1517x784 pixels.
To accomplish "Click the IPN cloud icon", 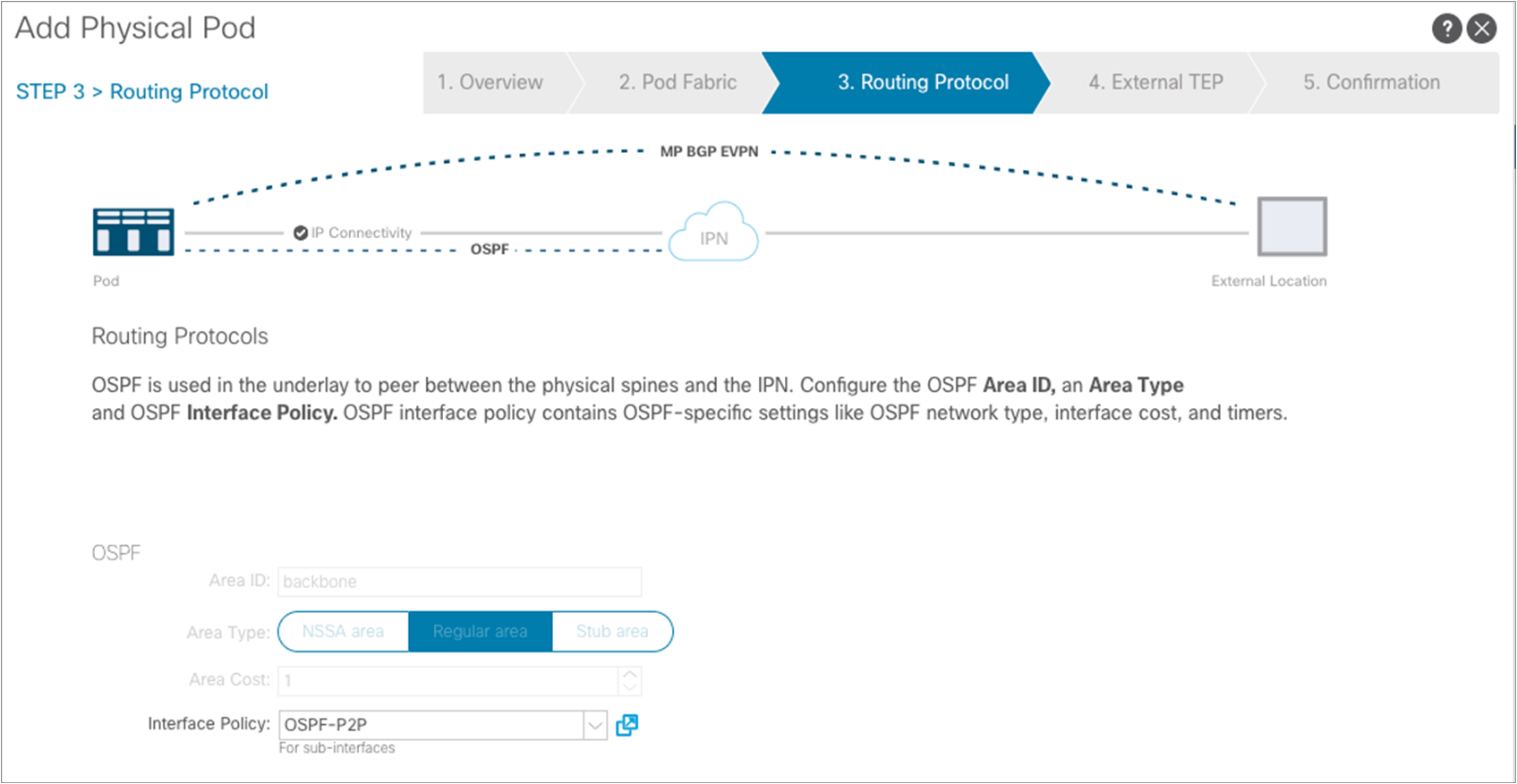I will pos(714,233).
